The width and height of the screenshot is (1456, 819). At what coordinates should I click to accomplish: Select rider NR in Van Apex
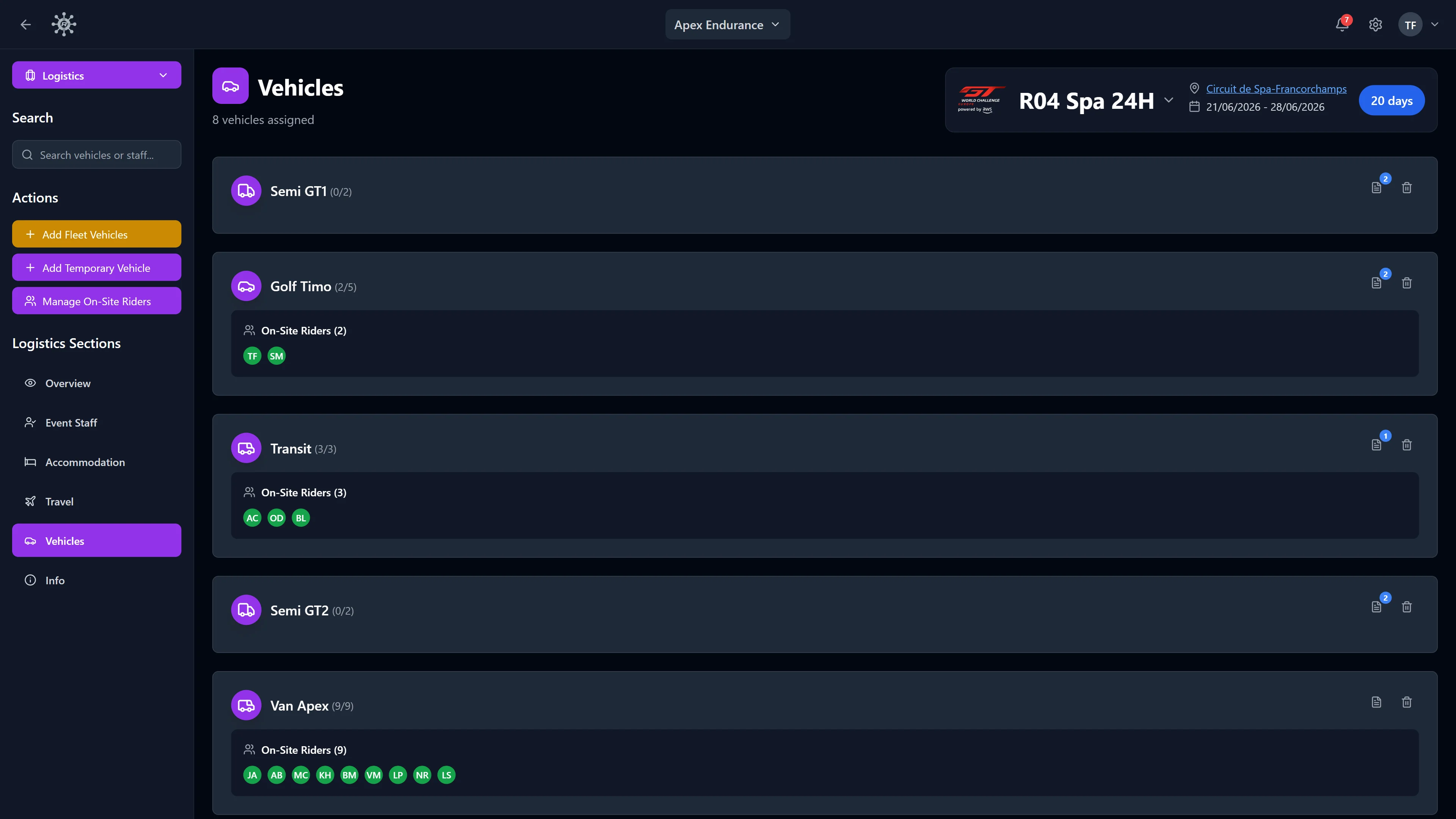(x=422, y=775)
